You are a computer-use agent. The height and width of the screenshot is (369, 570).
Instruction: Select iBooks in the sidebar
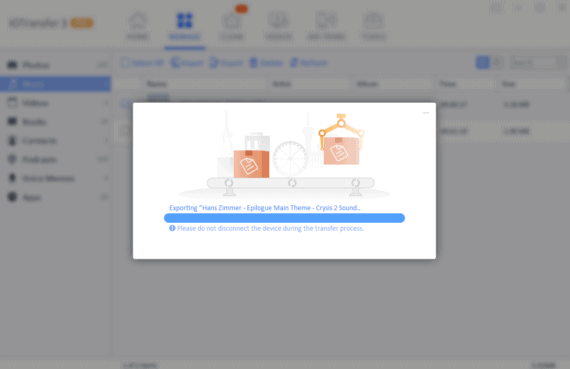point(56,122)
